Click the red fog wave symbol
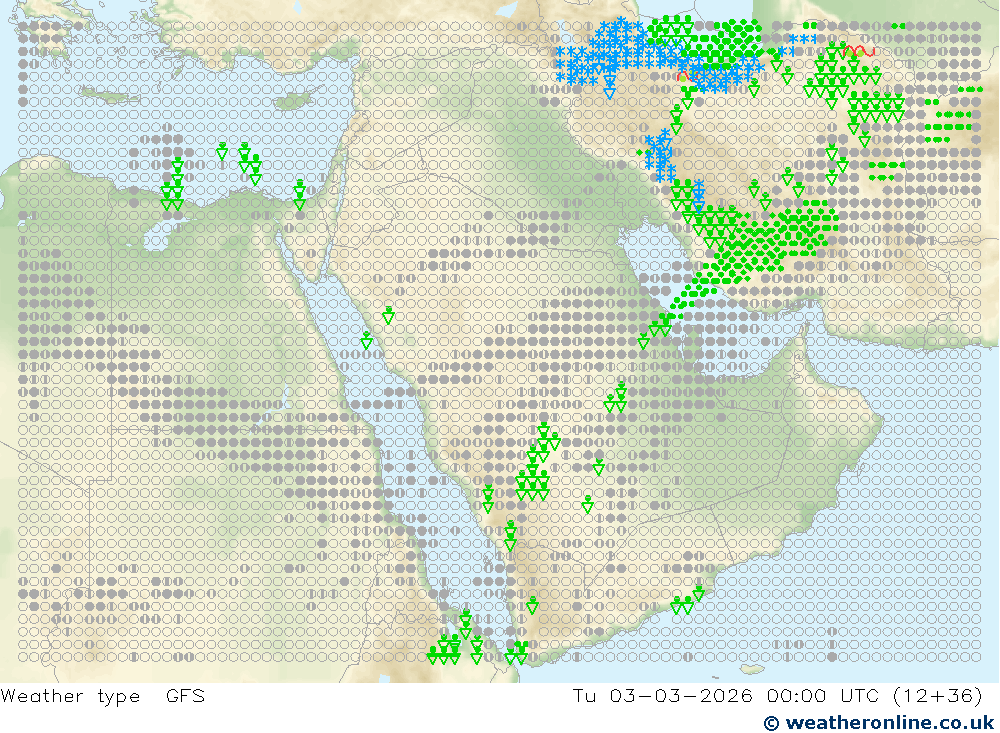Viewport: 1000px width, 733px height. pos(858,50)
